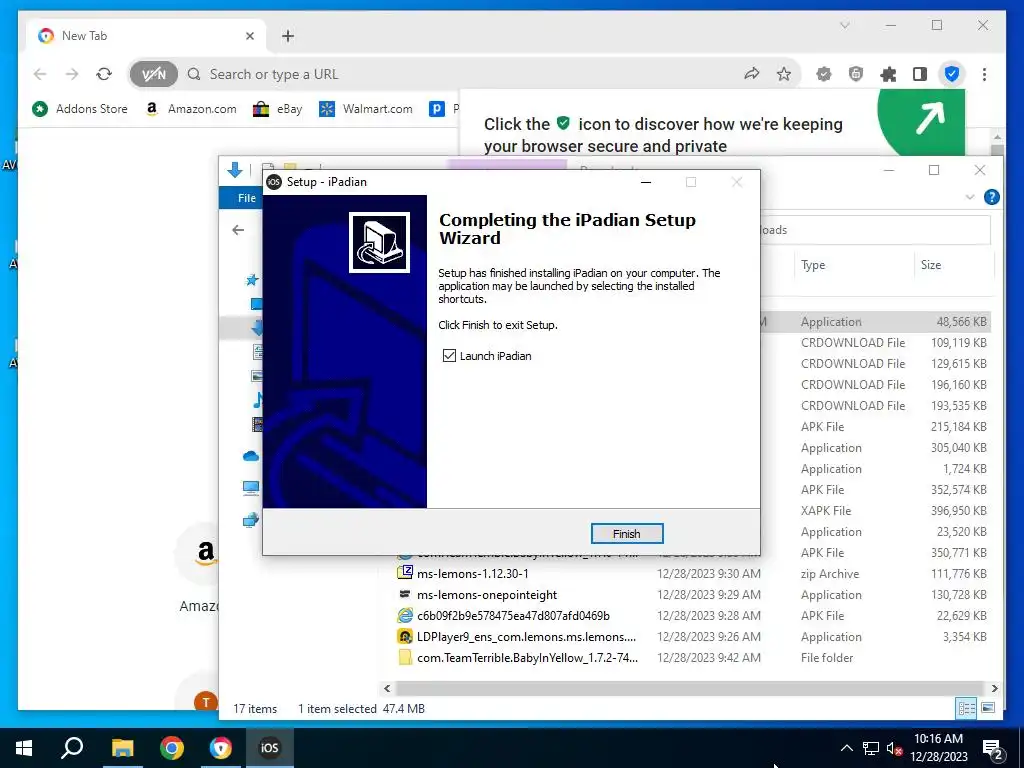Image resolution: width=1024 pixels, height=768 pixels.
Task: Sort files by Type column header
Action: click(x=813, y=264)
